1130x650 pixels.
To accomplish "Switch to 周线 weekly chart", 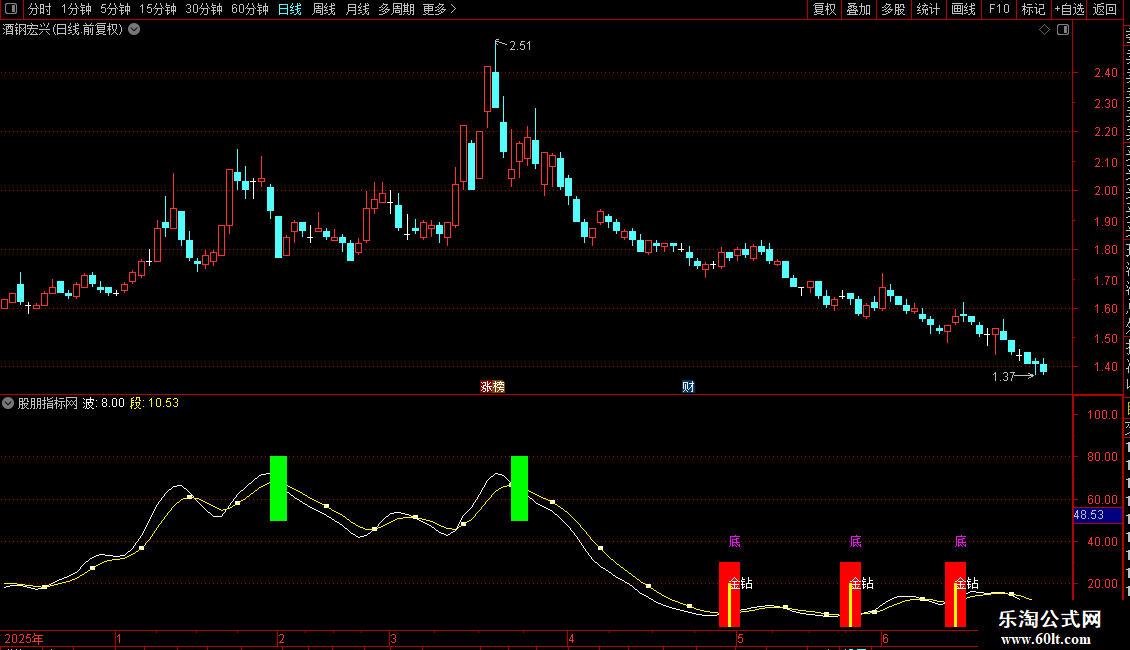I will 324,9.
